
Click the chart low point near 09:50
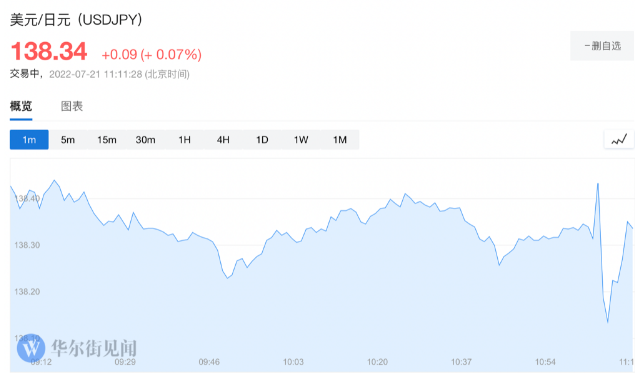coord(228,278)
